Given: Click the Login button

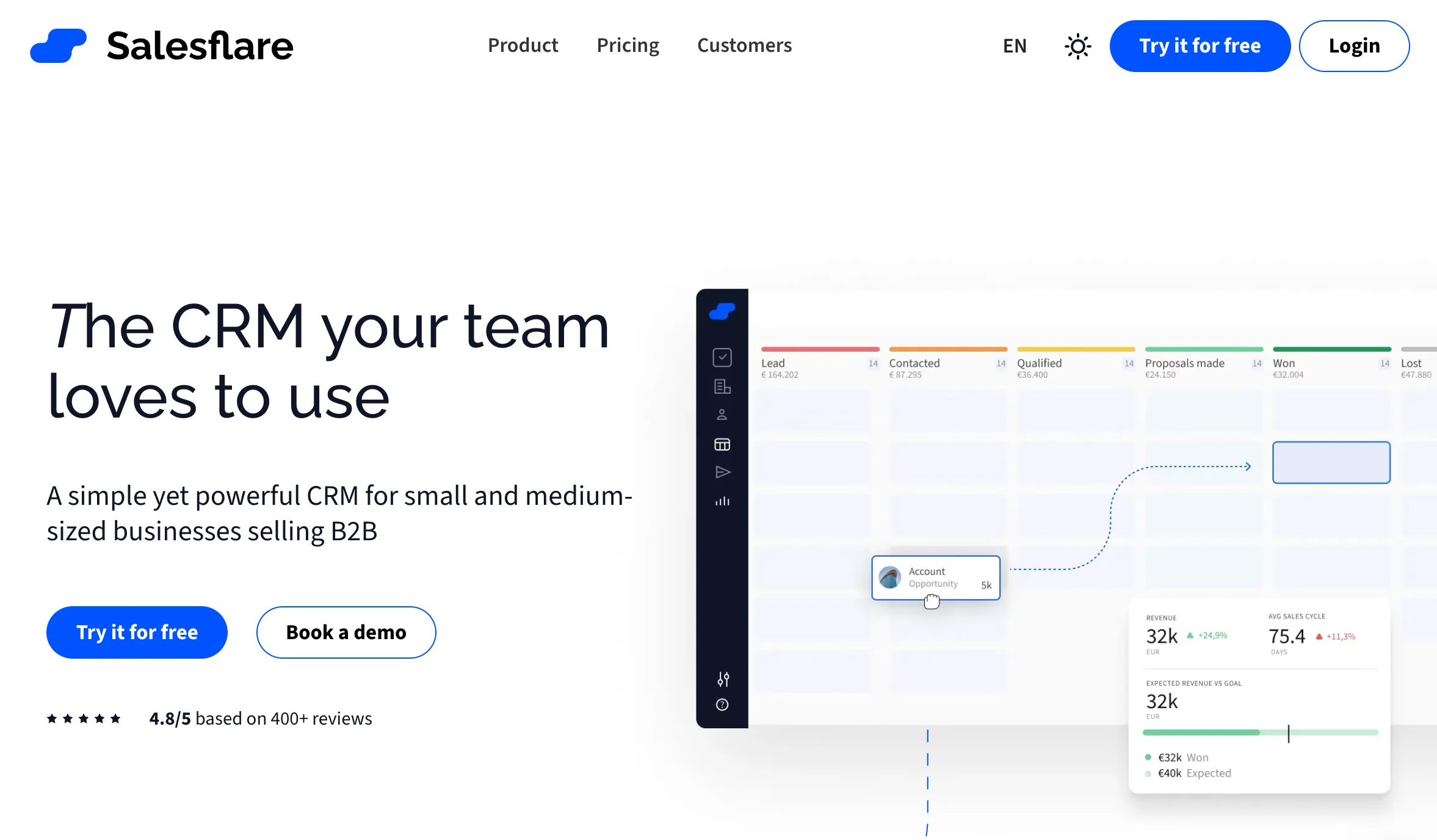Looking at the screenshot, I should coord(1354,46).
